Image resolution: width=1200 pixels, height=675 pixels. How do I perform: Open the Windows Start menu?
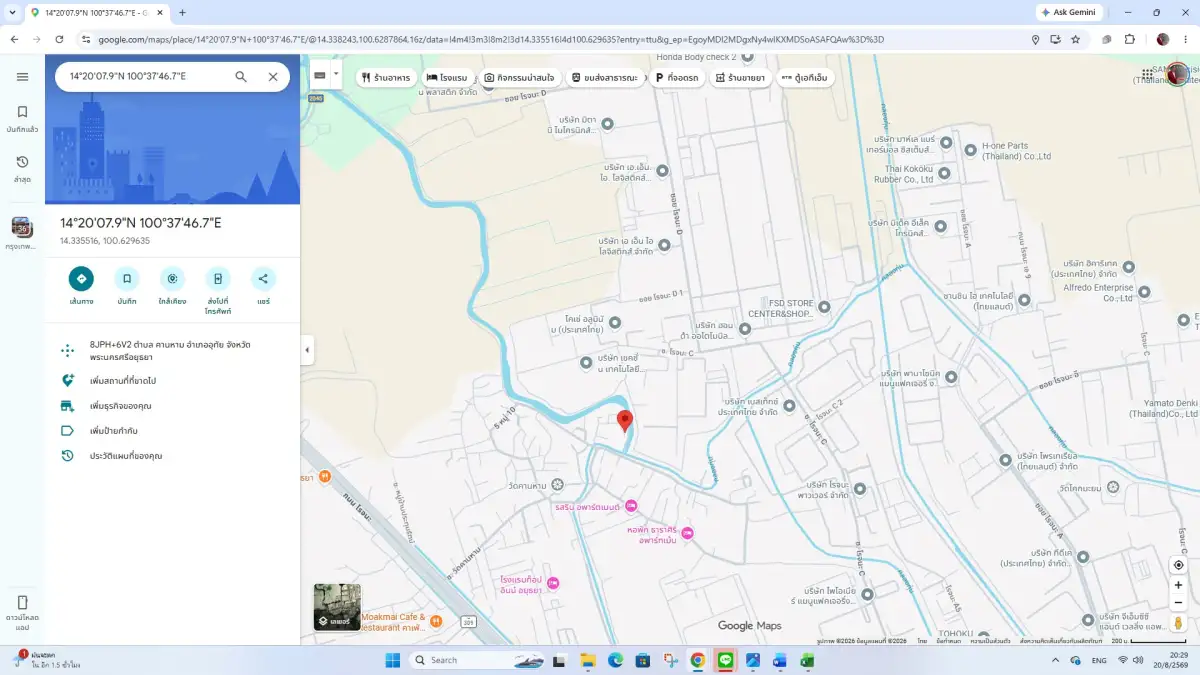point(392,660)
